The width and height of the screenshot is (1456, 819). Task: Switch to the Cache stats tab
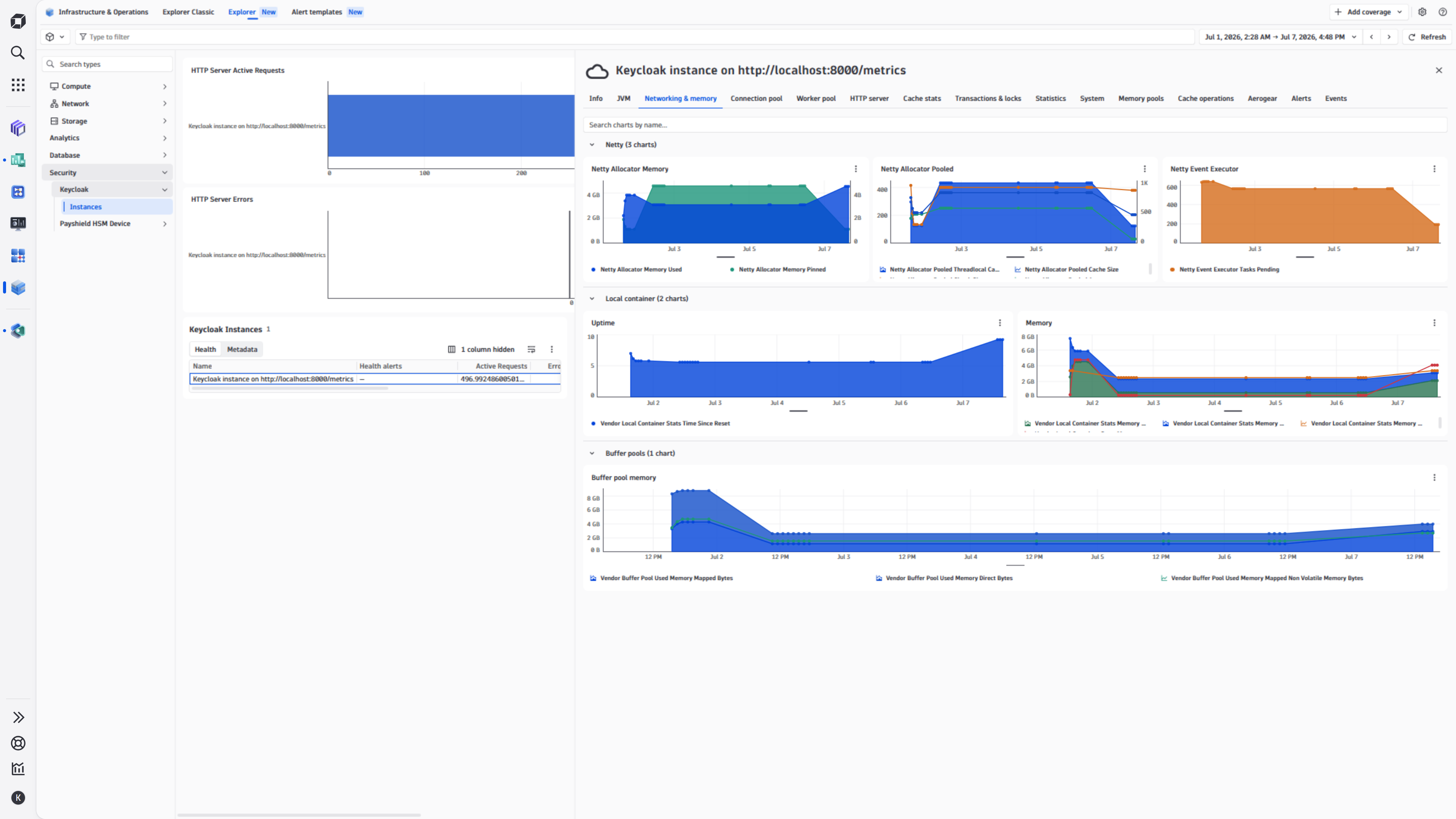point(922,98)
